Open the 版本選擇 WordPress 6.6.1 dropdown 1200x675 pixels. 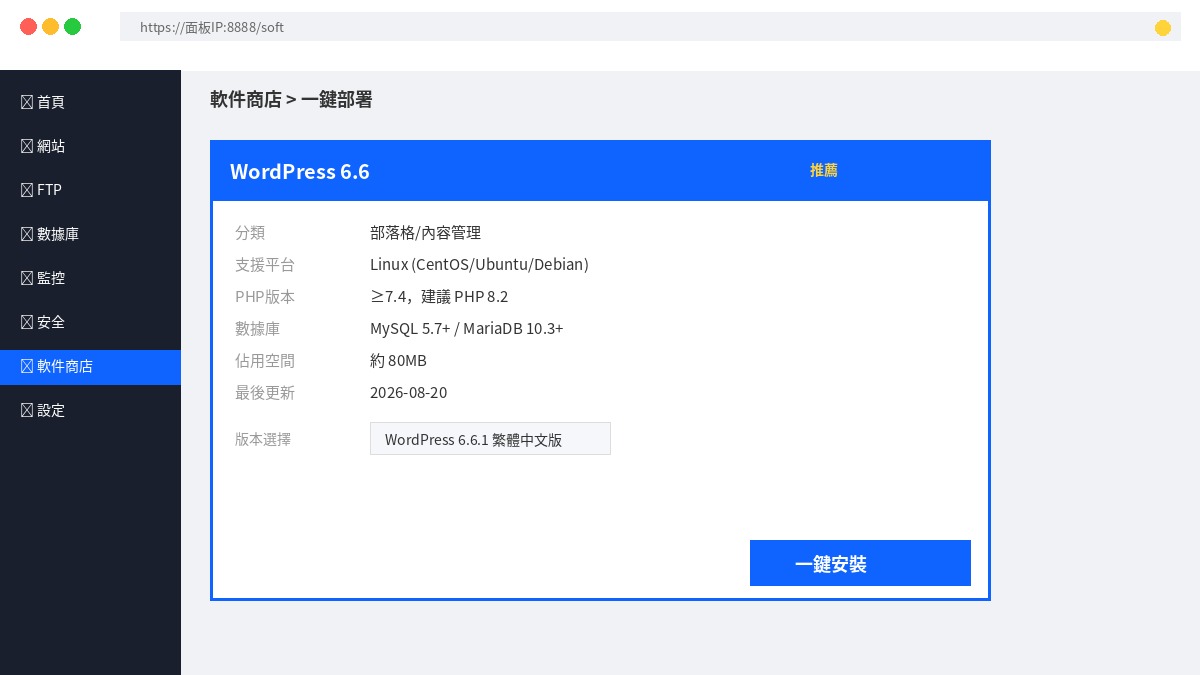[x=490, y=439]
